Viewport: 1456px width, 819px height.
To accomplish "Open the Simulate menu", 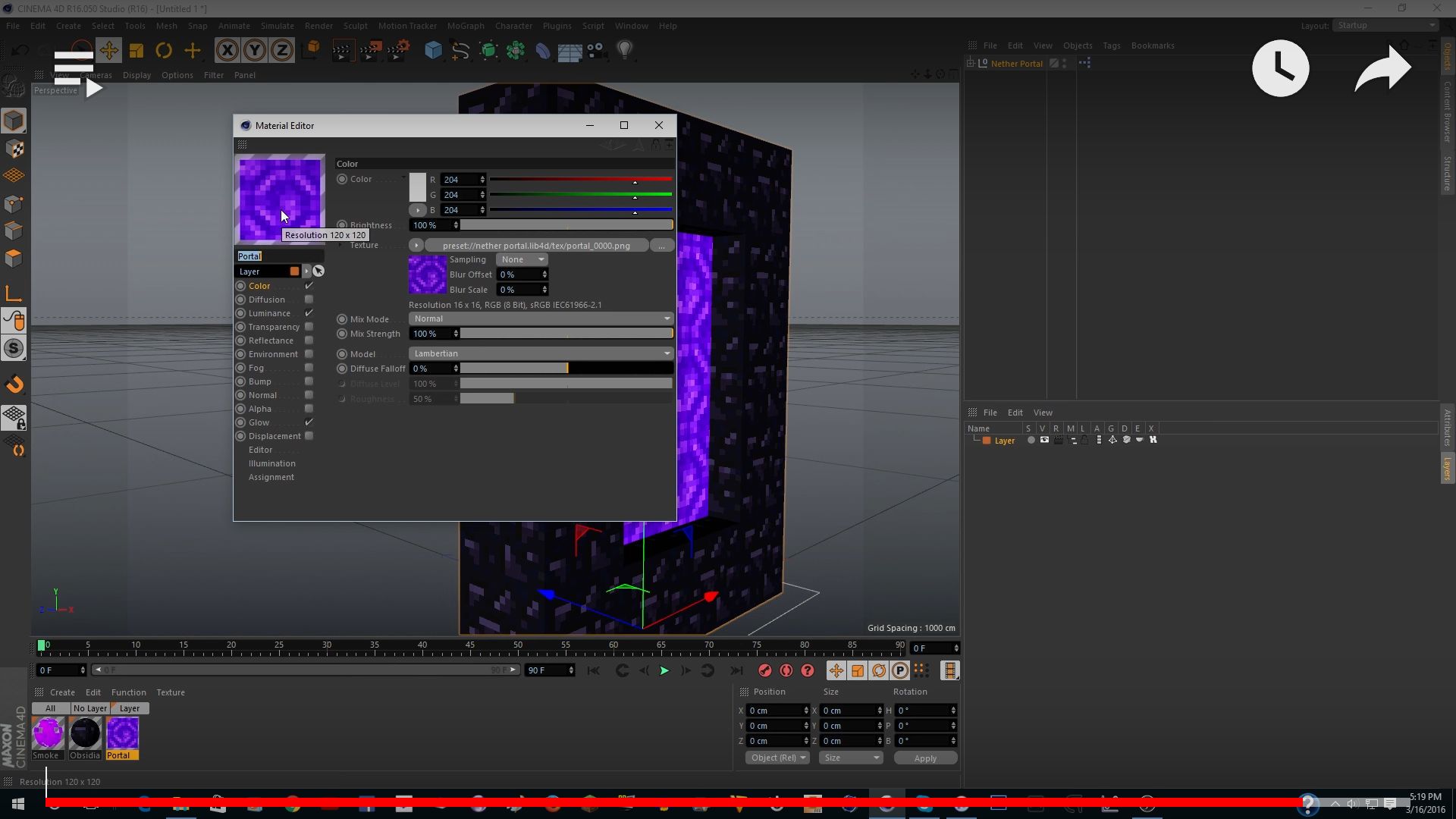I will click(x=278, y=26).
